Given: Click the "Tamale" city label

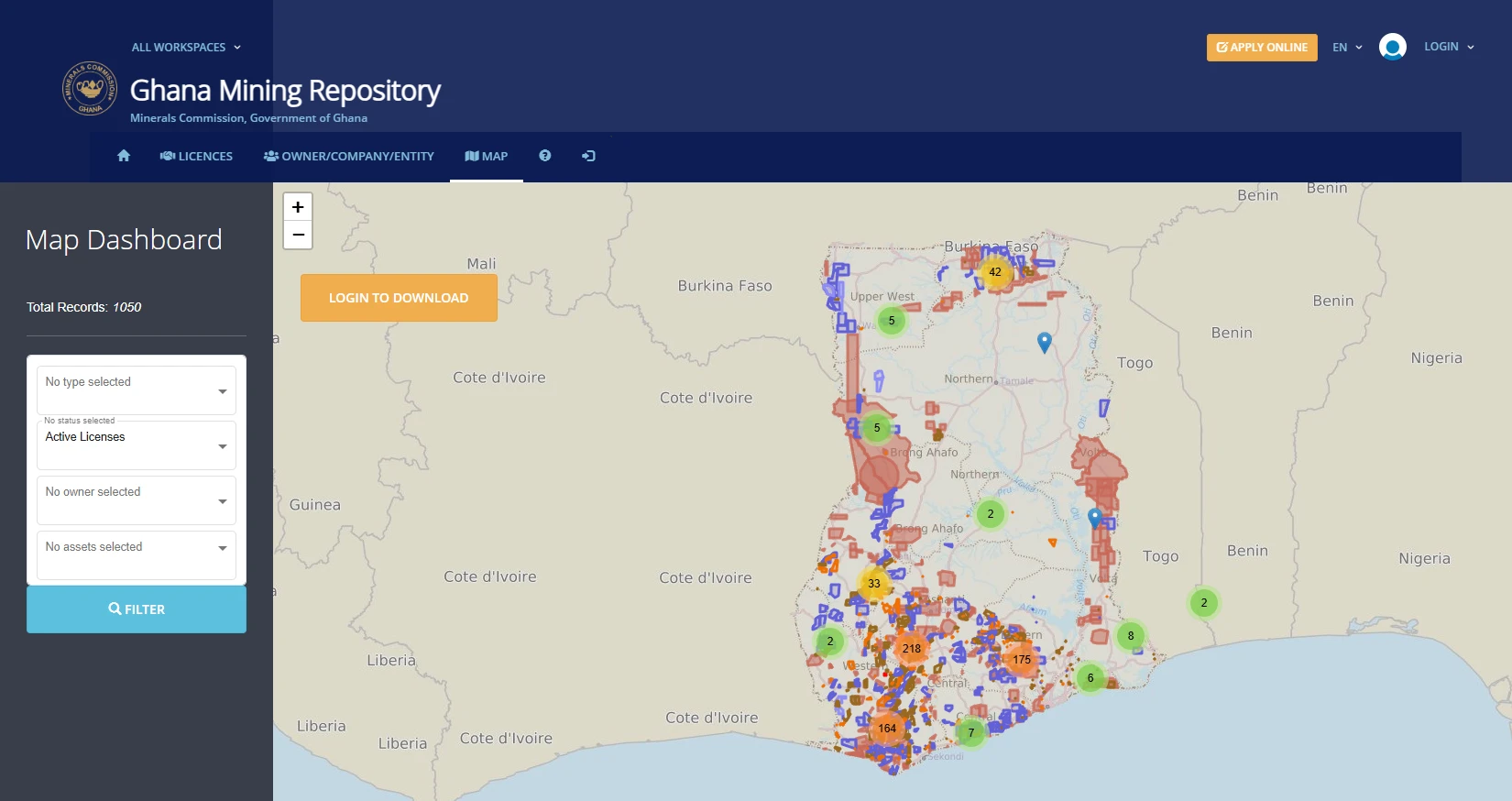Looking at the screenshot, I should (x=1017, y=381).
